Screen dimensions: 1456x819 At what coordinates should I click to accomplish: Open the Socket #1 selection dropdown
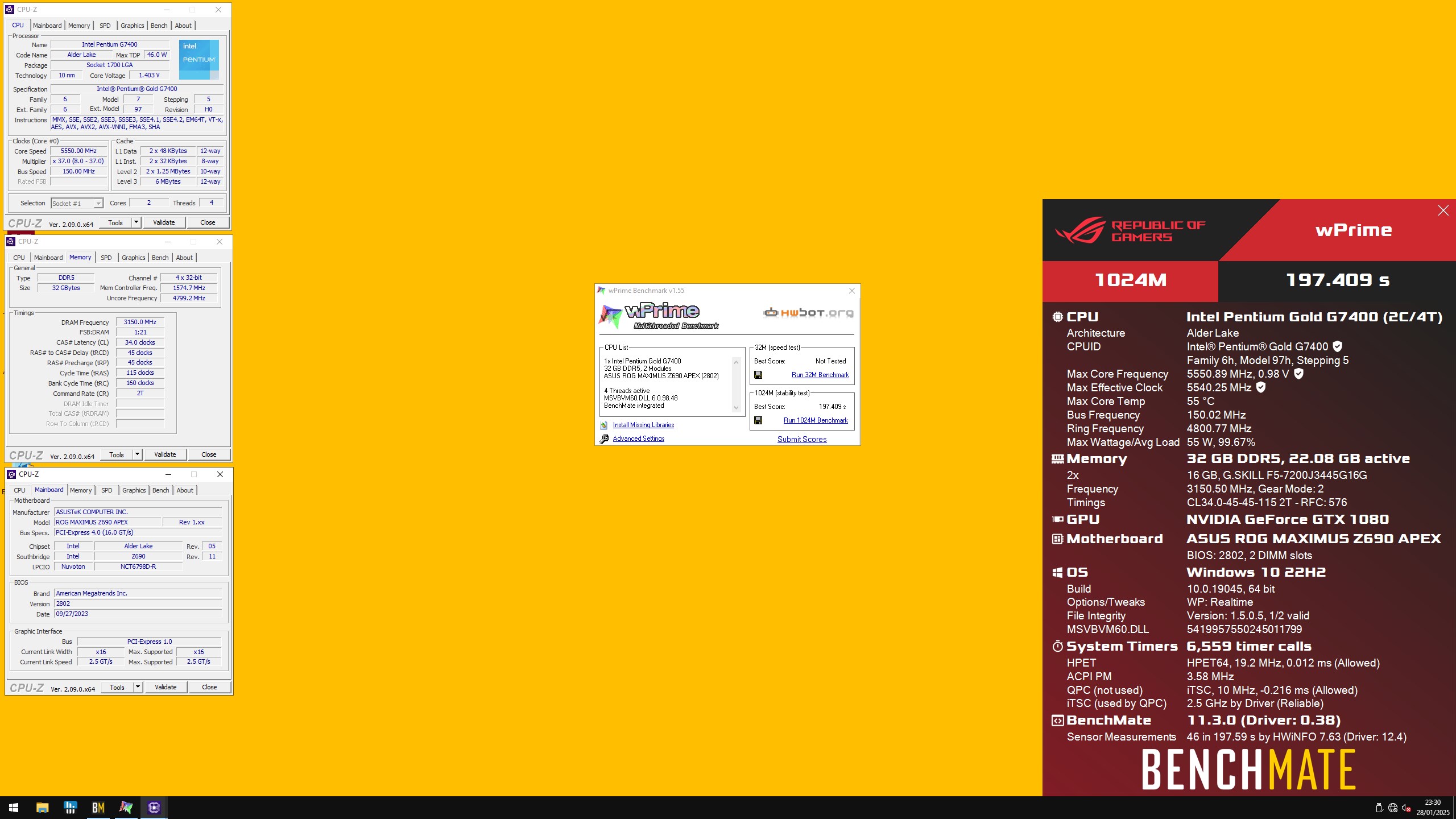point(77,204)
